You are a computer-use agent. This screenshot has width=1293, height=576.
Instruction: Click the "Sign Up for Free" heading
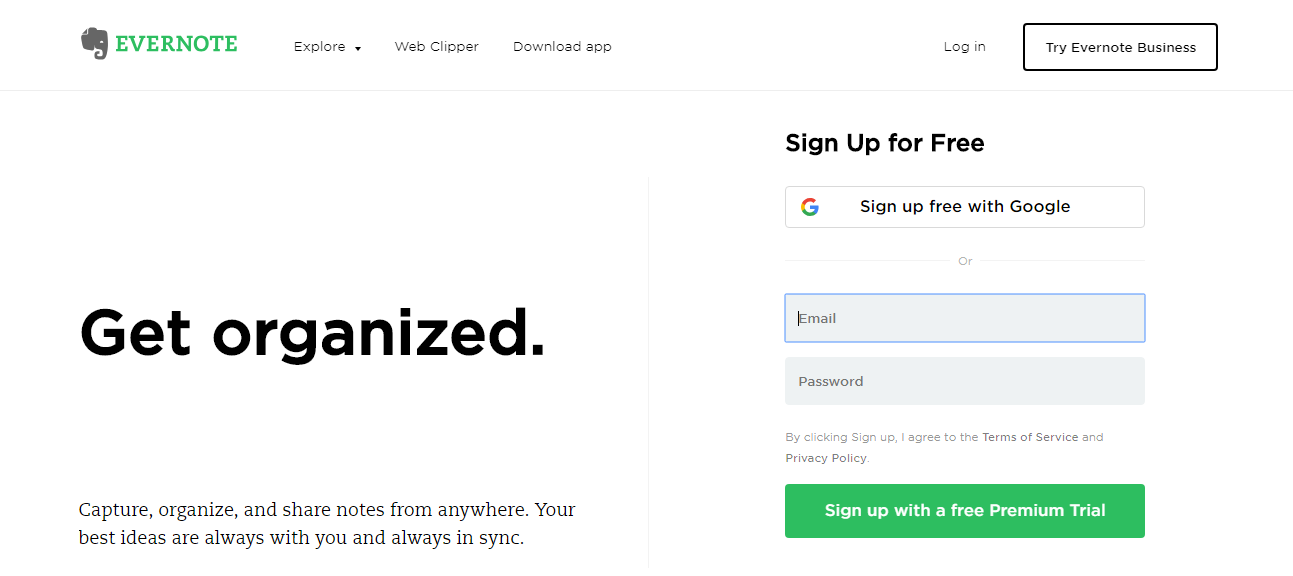tap(884, 143)
